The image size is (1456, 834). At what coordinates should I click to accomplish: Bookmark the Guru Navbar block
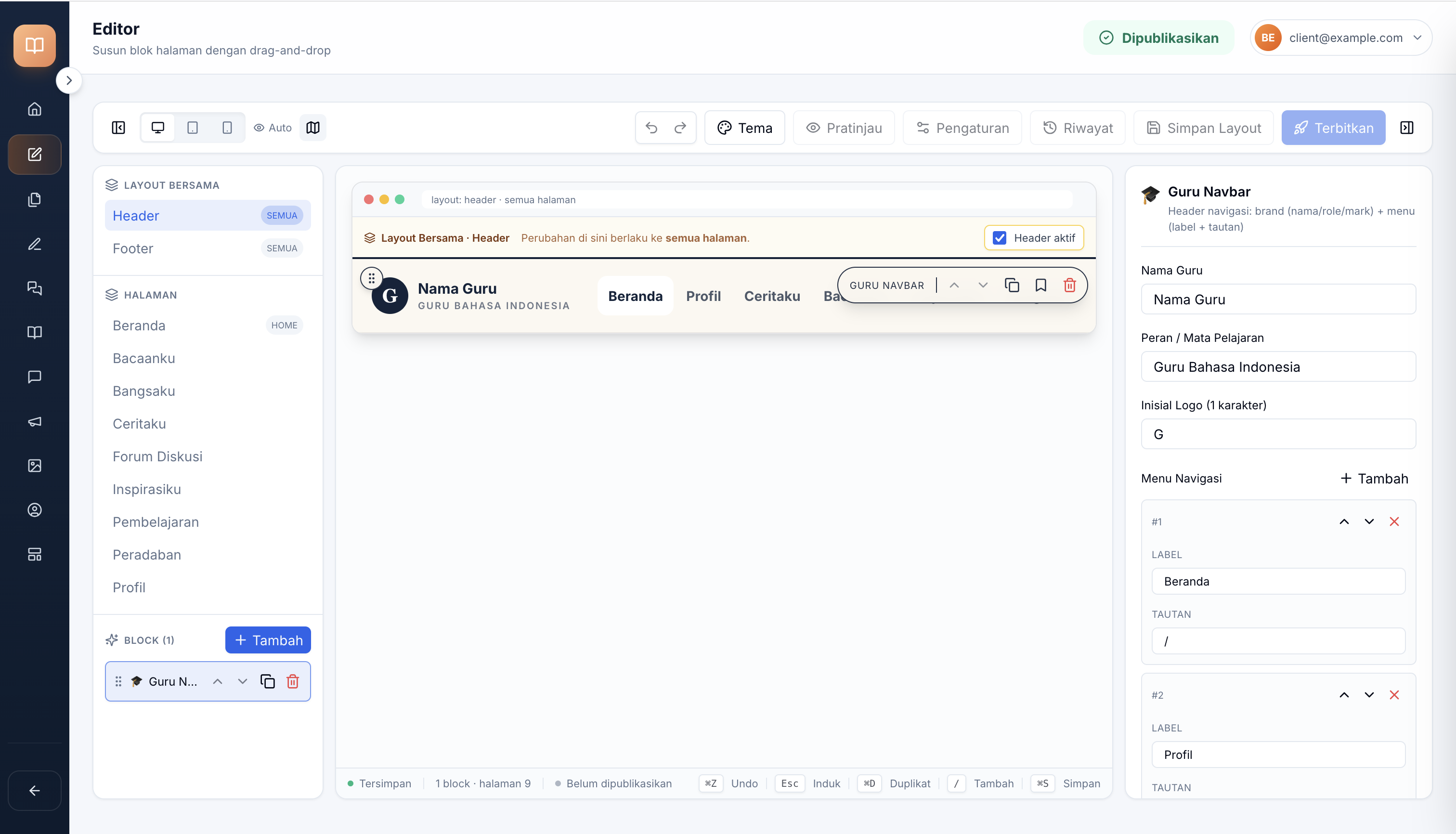(1041, 285)
